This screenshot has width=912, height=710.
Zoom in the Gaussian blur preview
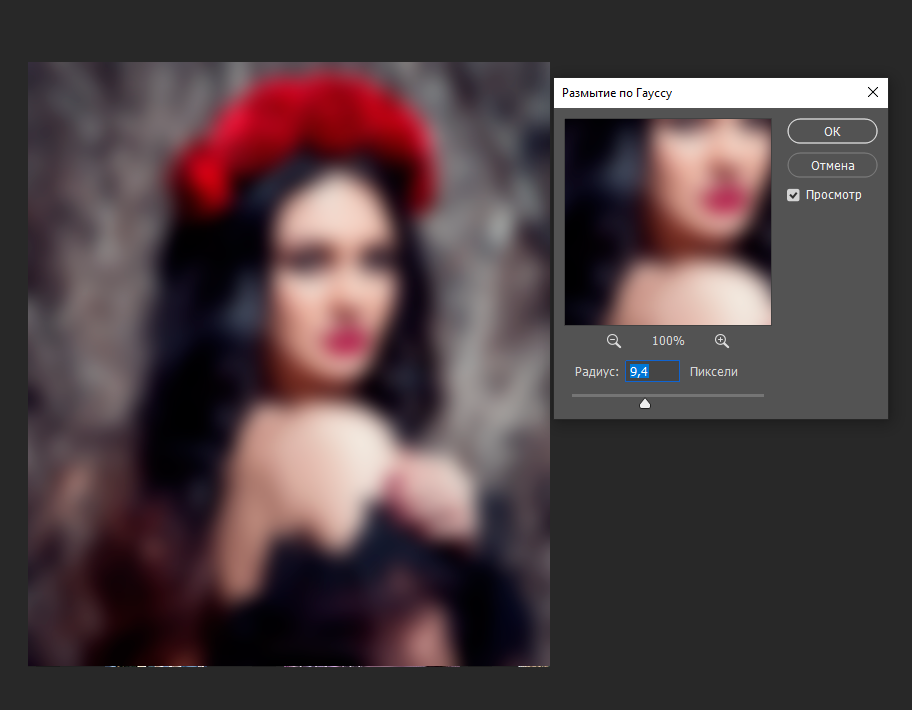(x=722, y=341)
